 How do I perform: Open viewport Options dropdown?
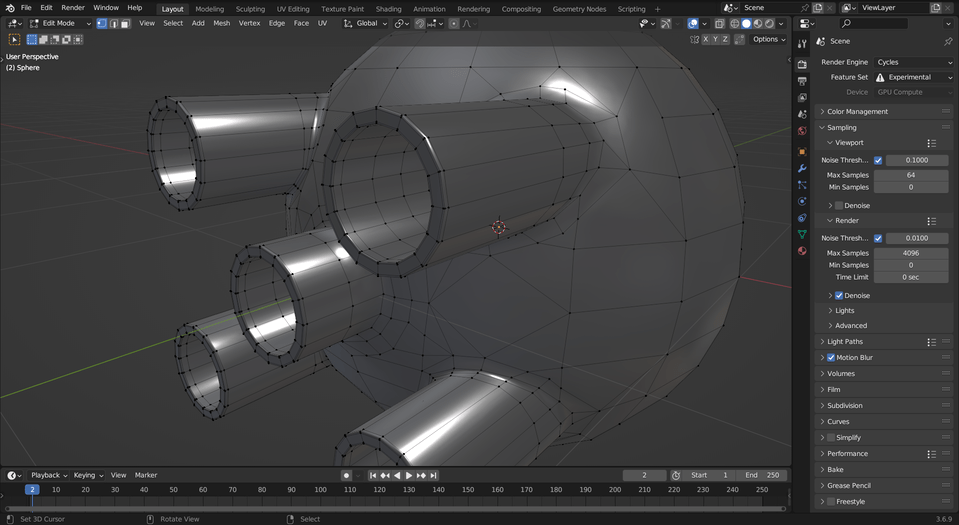(x=769, y=39)
